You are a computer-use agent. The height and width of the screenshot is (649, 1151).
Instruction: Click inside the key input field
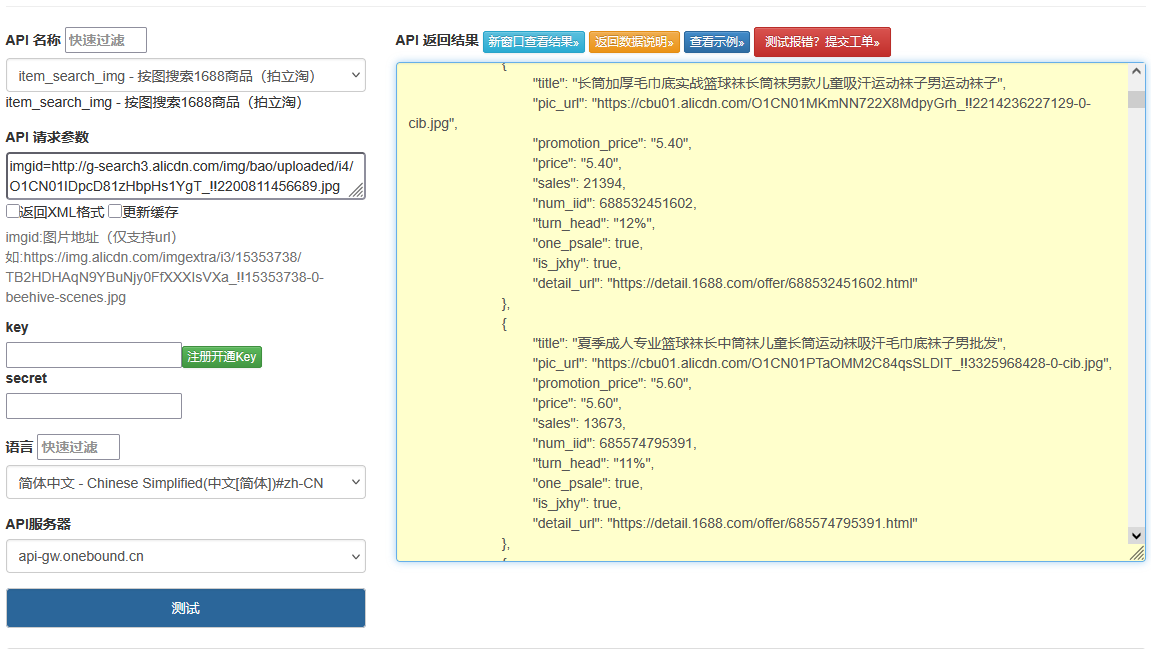tap(93, 354)
